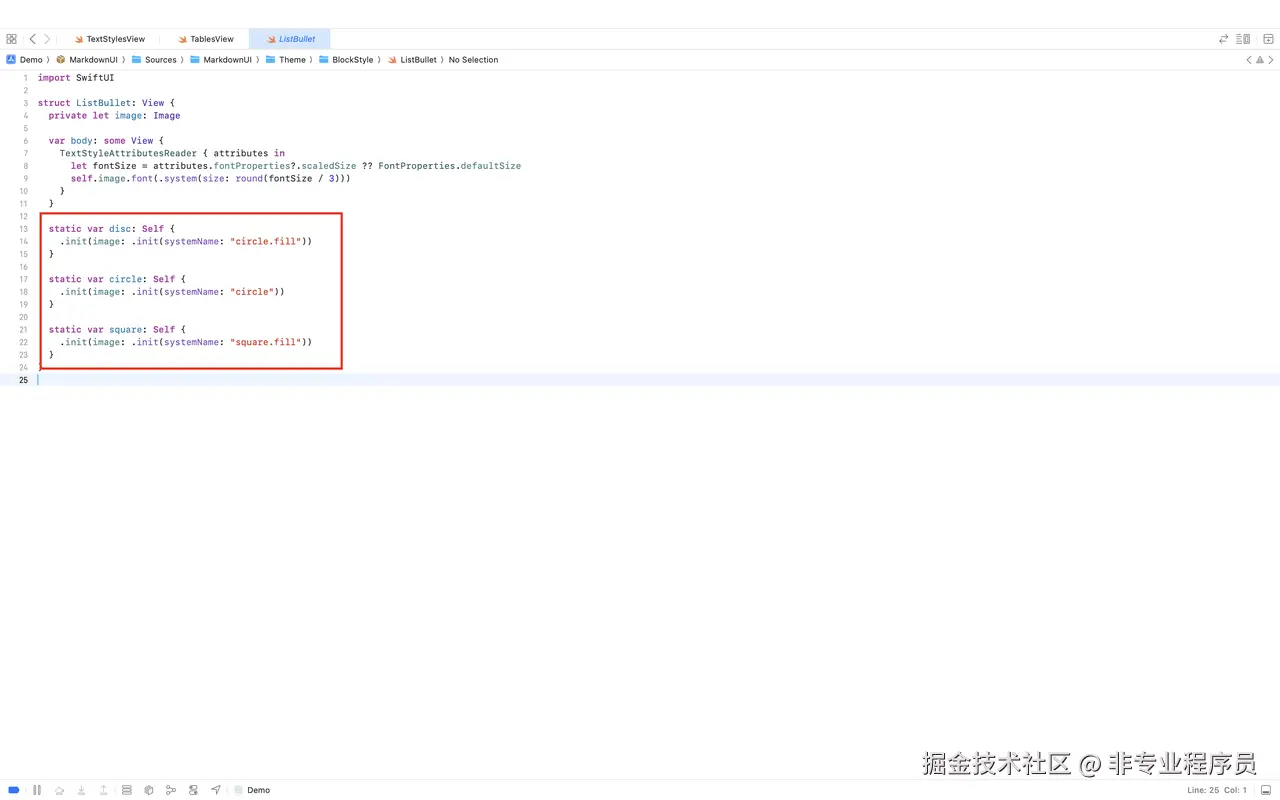Select the Debug Memory Graph icon
Image resolution: width=1280 pixels, height=800 pixels.
171,790
